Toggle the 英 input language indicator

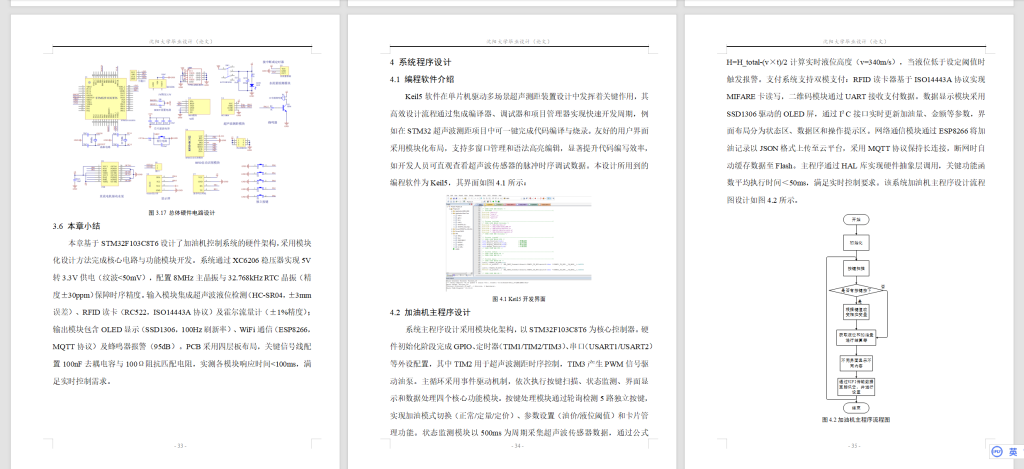point(1013,451)
